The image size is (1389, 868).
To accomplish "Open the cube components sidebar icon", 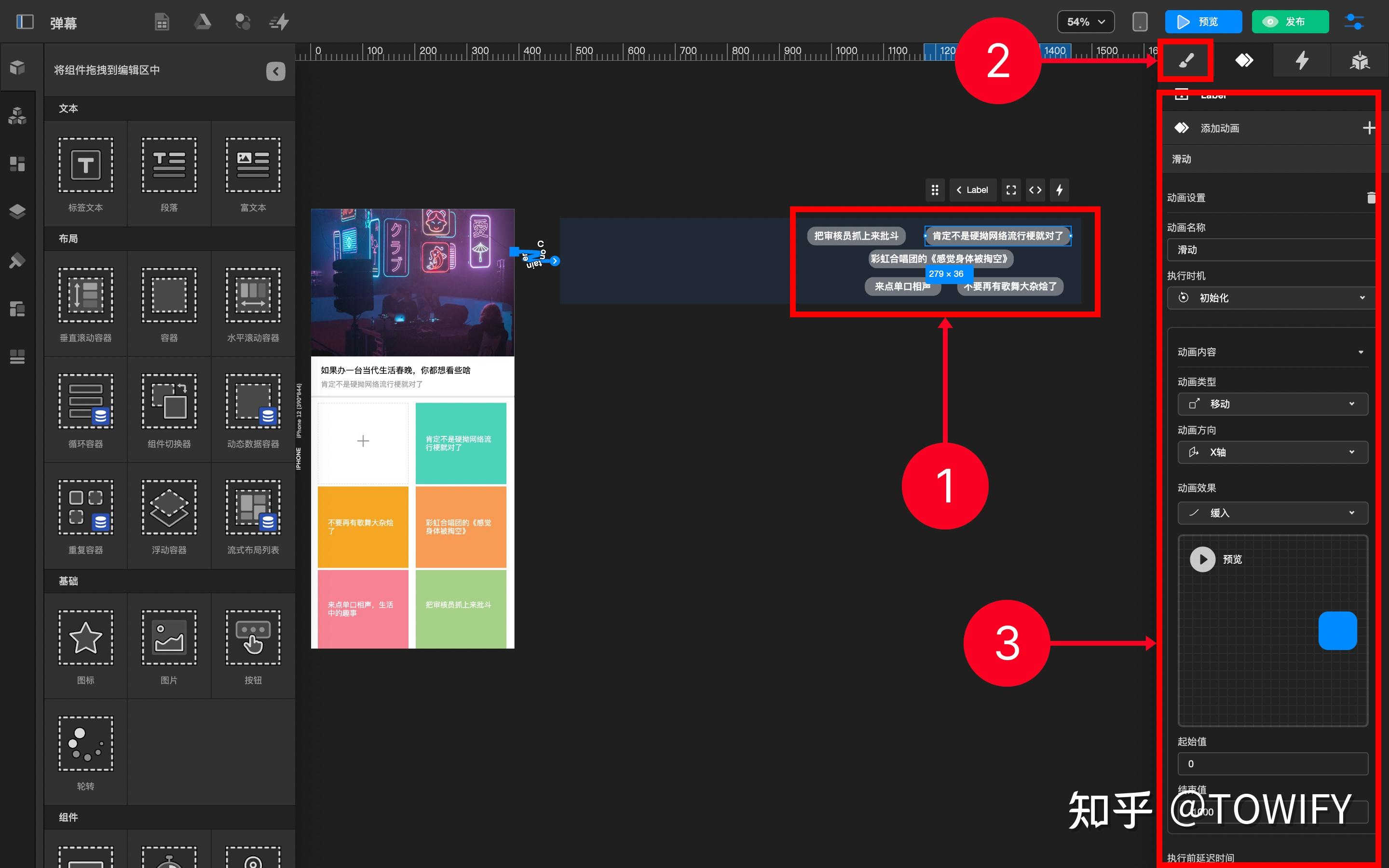I will (17, 68).
